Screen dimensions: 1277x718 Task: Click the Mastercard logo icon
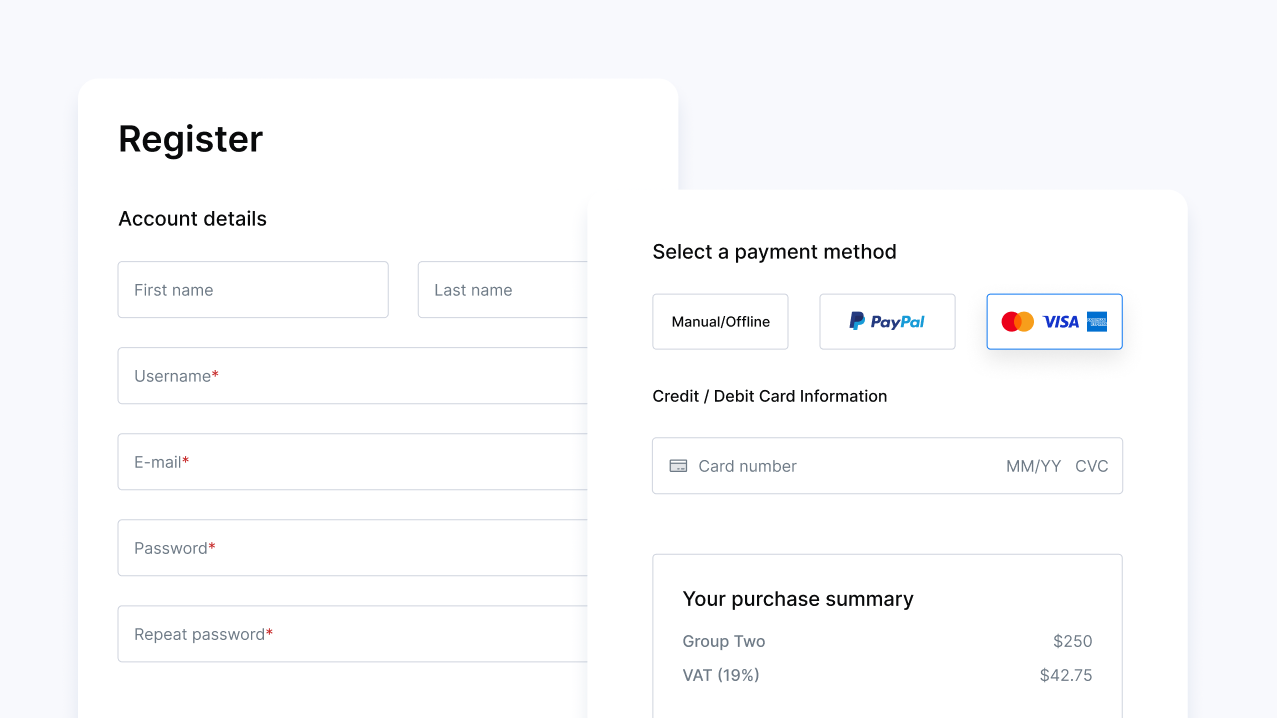[1018, 322]
